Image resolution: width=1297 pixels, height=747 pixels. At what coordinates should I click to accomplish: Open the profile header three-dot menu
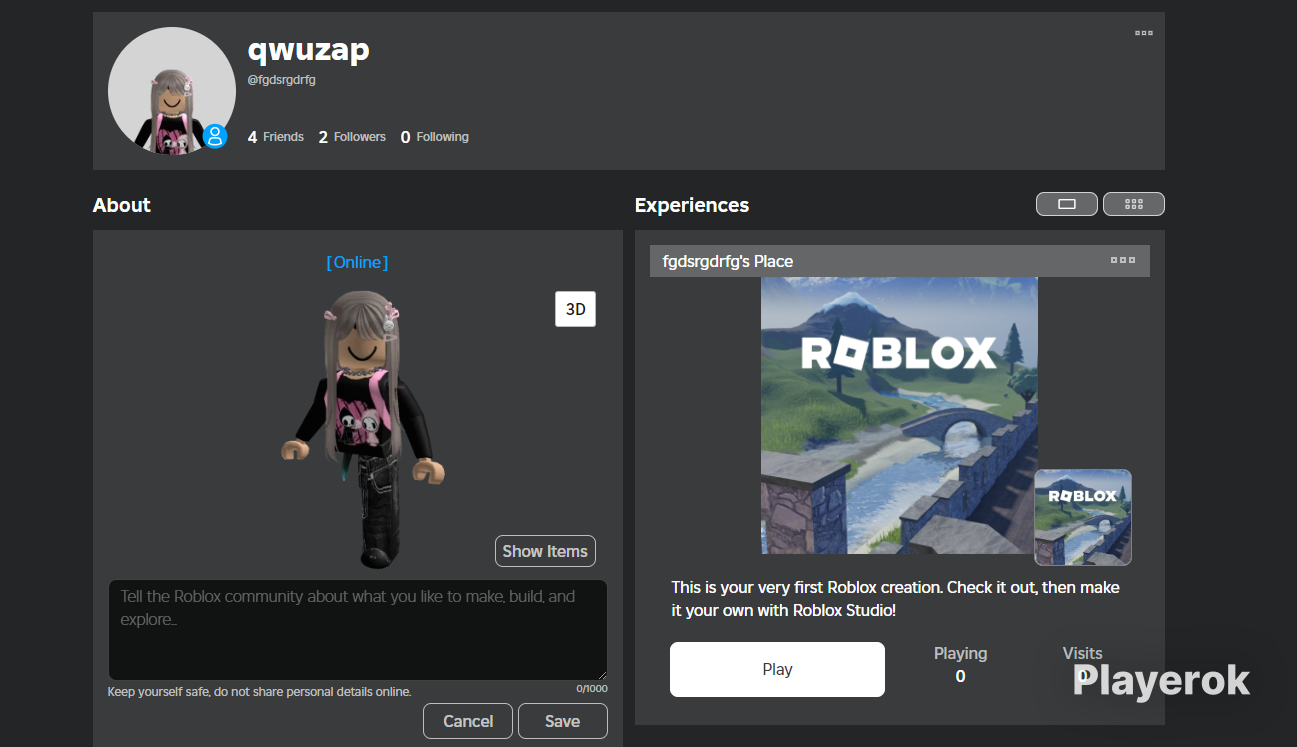(1144, 33)
